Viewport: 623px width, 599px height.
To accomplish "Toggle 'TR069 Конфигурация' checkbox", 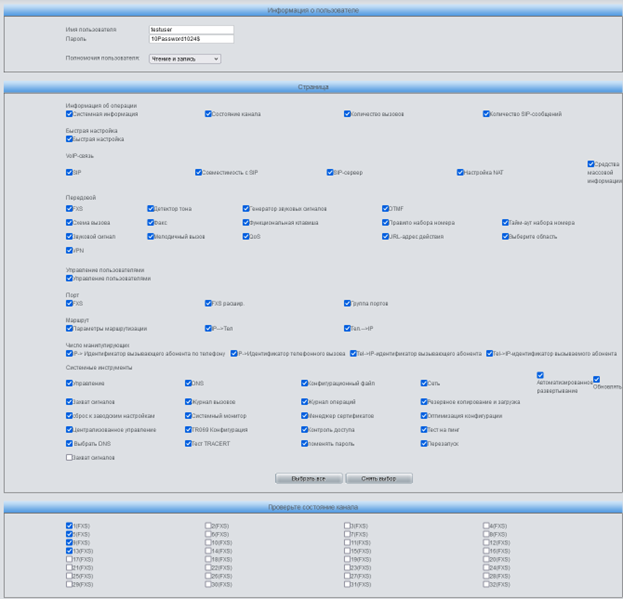I will [x=188, y=430].
